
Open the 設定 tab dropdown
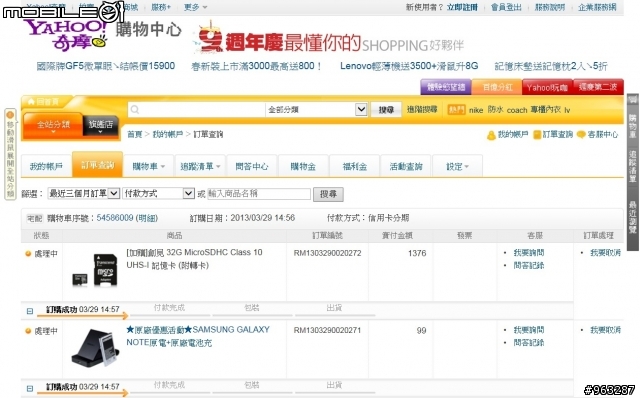[x=457, y=166]
